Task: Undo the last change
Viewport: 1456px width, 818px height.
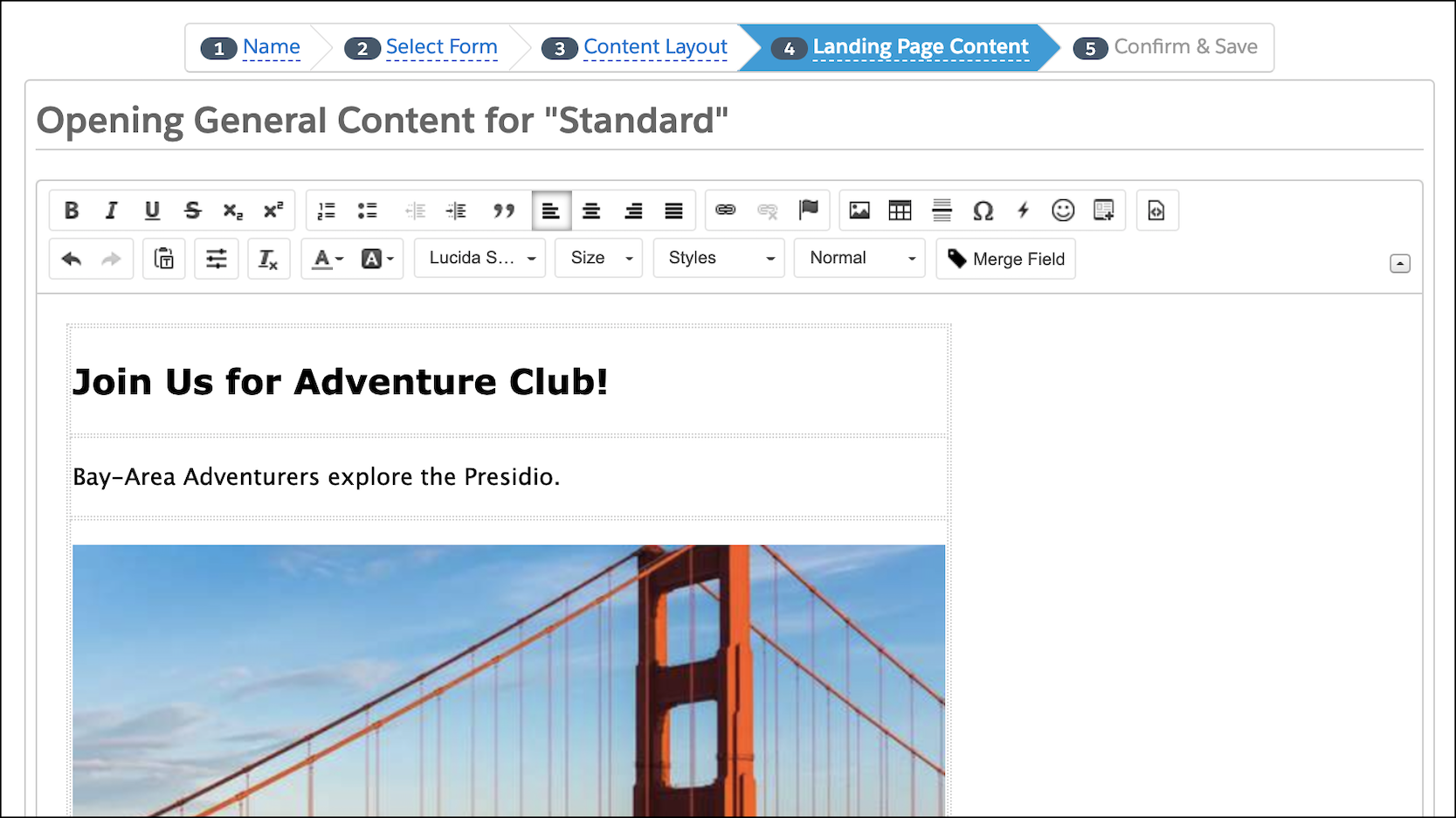Action: pyautogui.click(x=72, y=259)
